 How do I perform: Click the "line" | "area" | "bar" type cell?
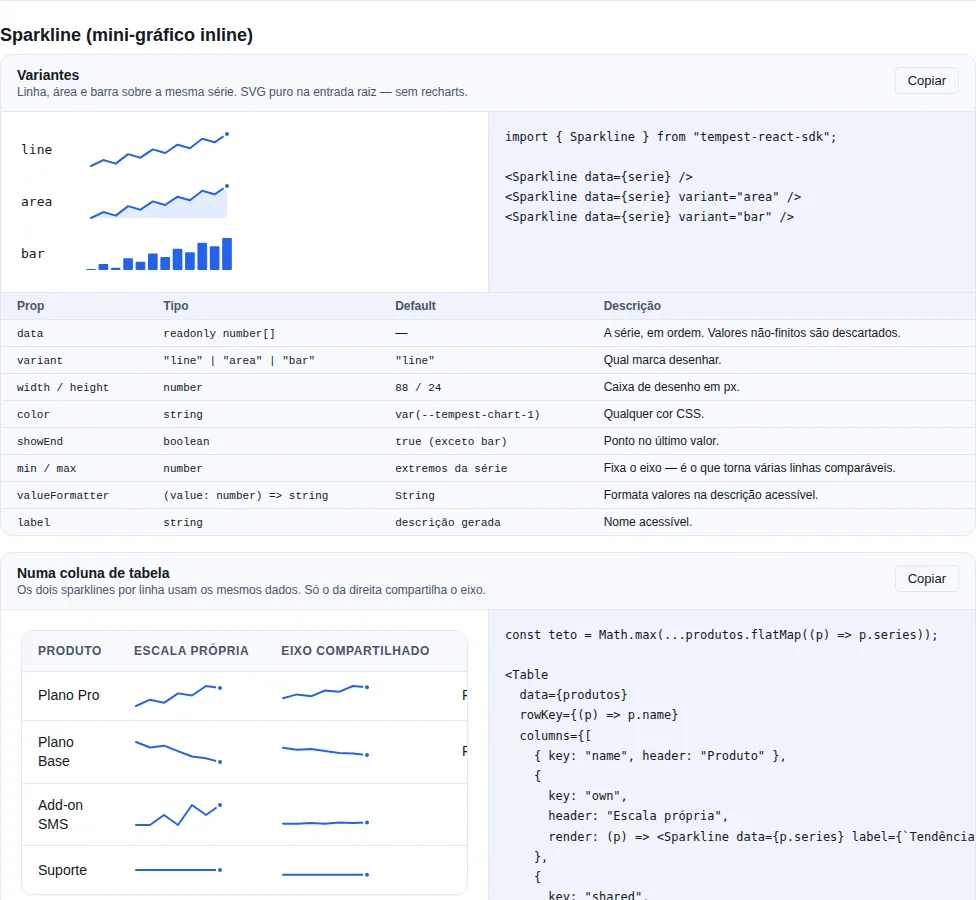tap(239, 360)
